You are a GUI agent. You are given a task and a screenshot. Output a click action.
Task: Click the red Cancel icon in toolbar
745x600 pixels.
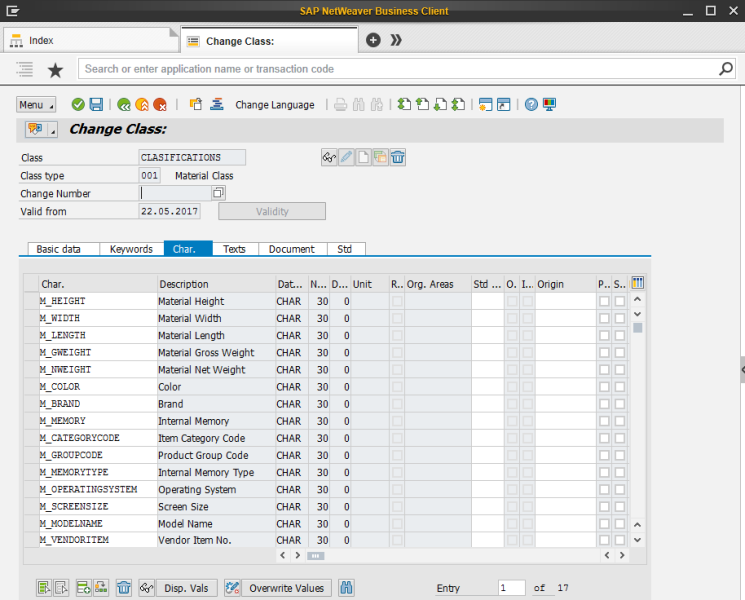point(158,104)
